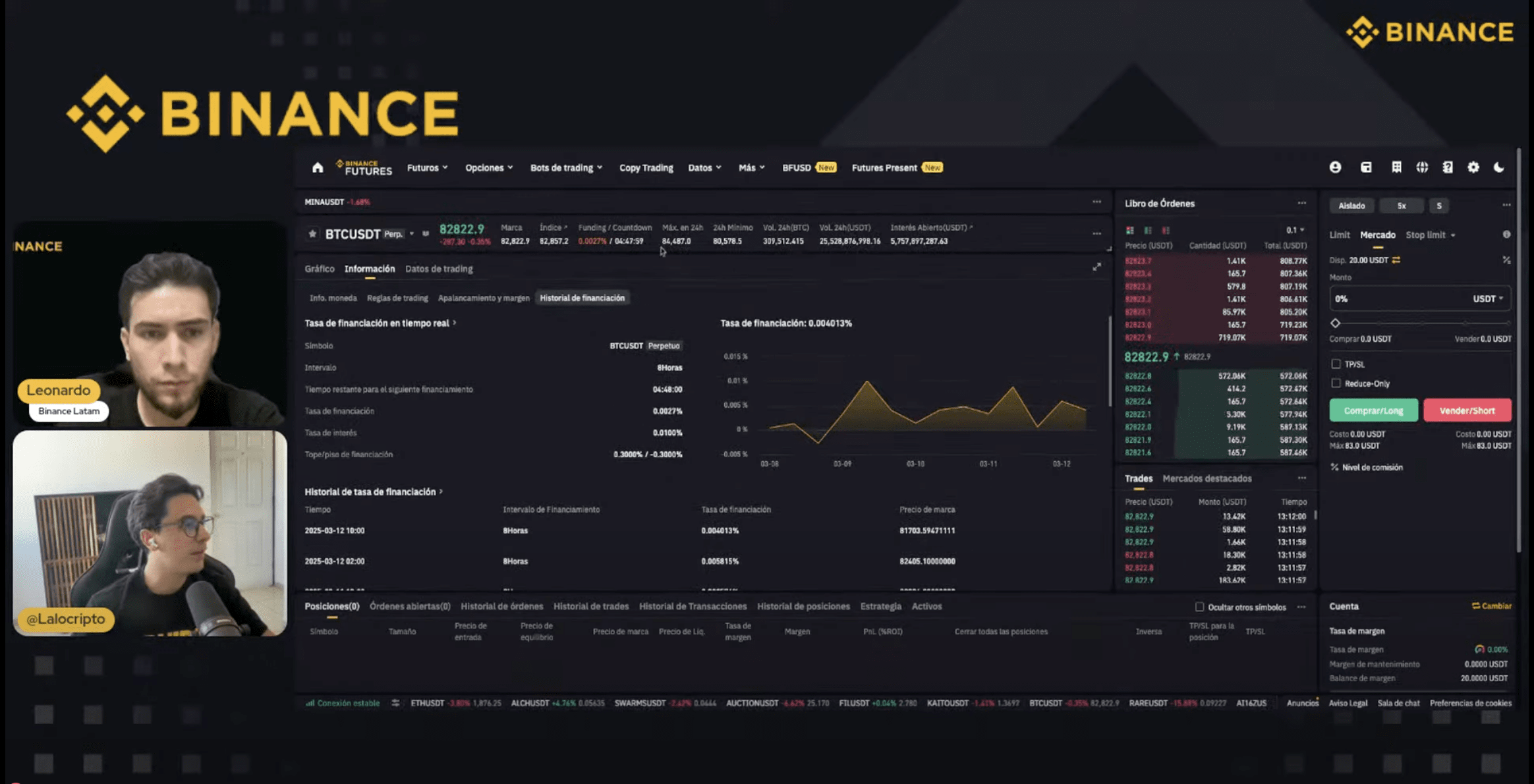Expand the Más menu

(751, 168)
